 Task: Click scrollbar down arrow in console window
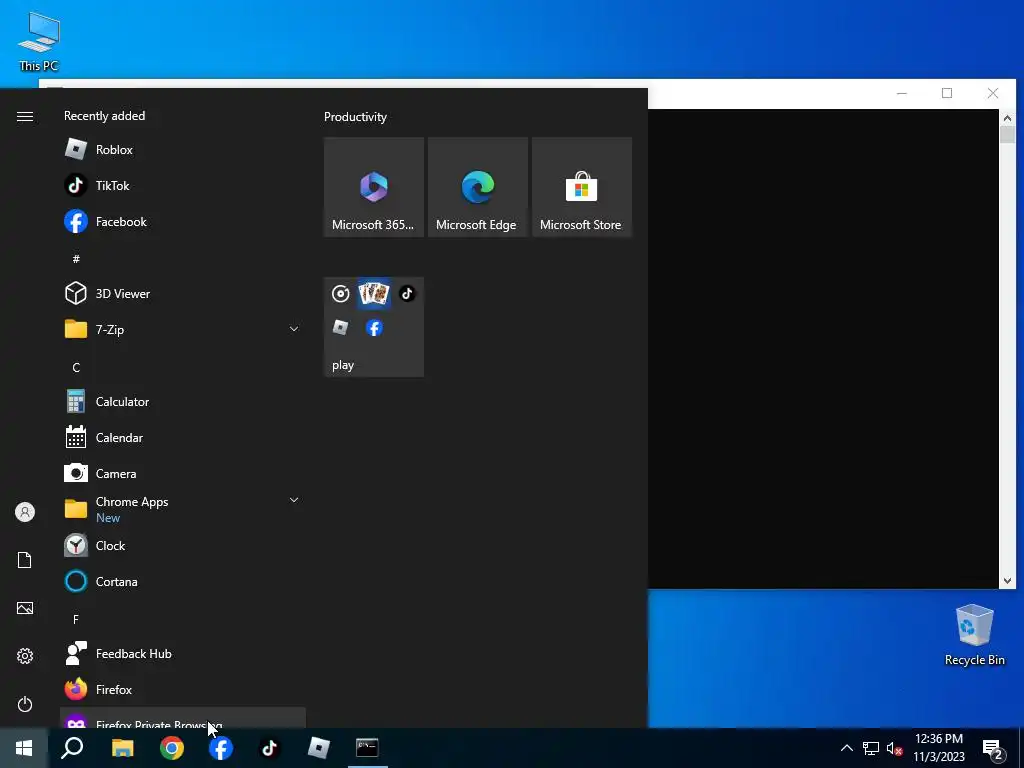click(1007, 581)
